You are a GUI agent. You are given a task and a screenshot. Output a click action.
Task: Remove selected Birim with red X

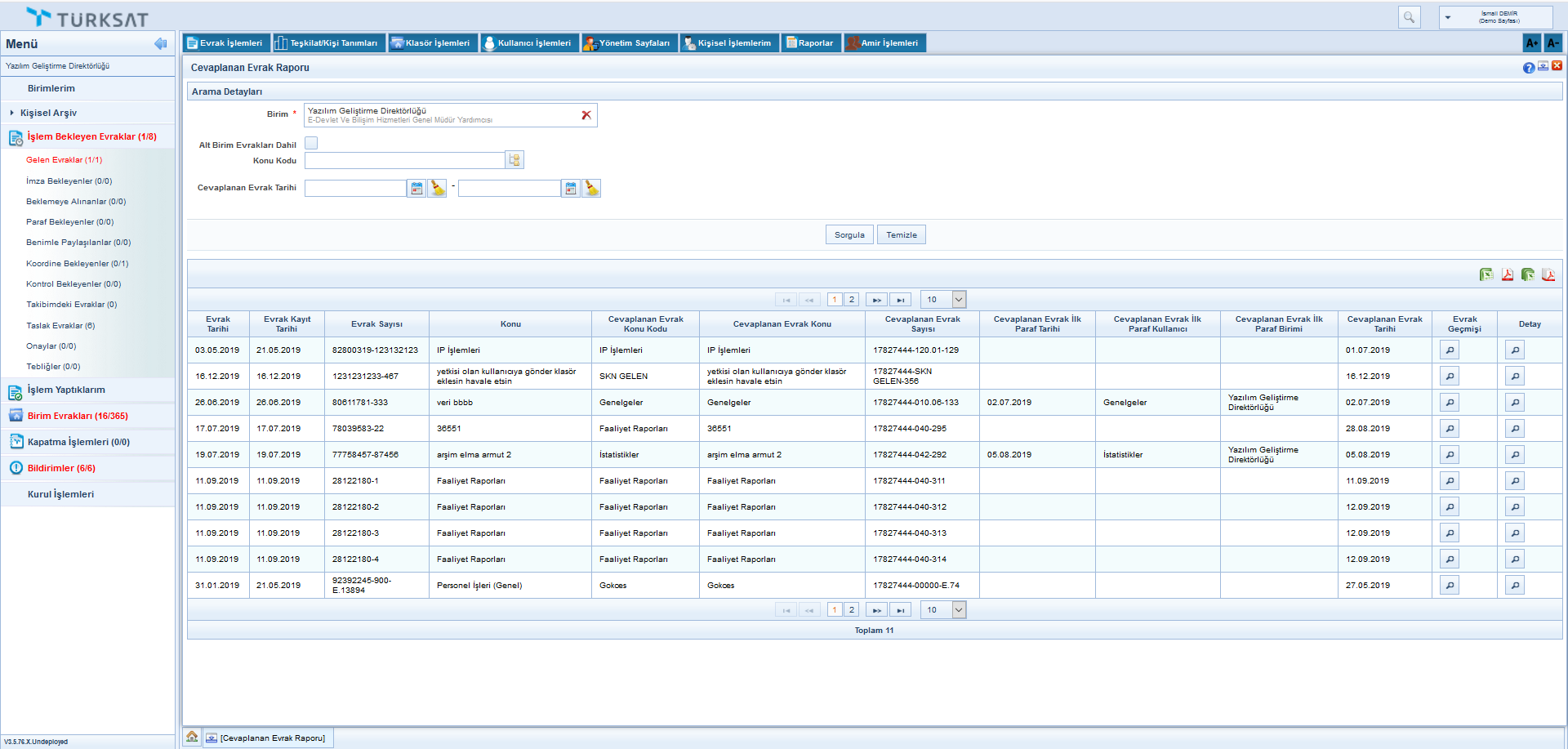586,115
